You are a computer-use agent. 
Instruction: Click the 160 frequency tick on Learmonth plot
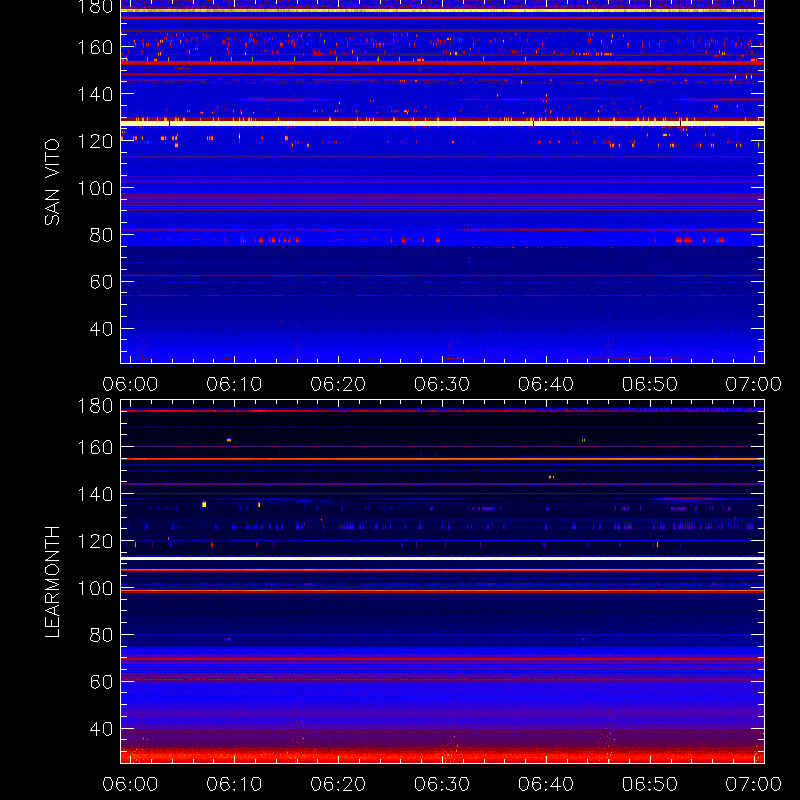[95, 447]
